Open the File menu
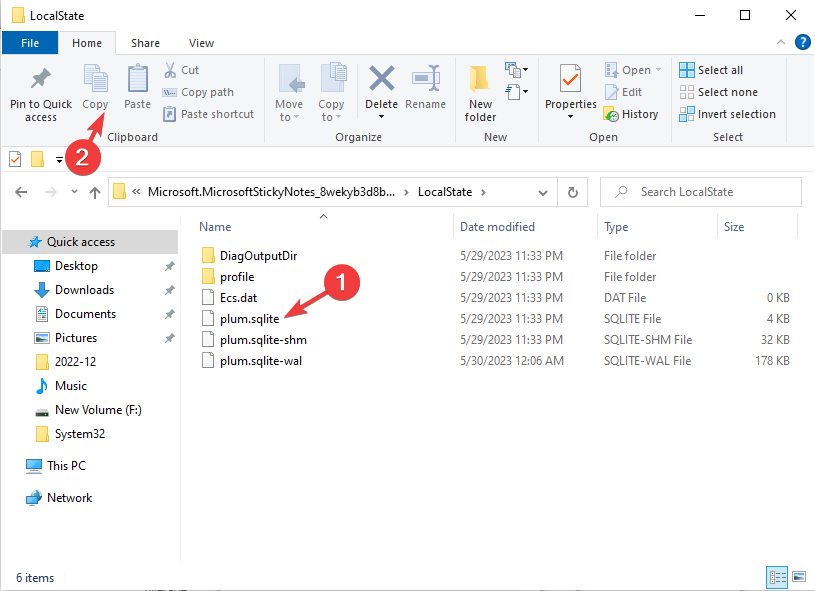Image resolution: width=815 pixels, height=591 pixels. tap(29, 43)
